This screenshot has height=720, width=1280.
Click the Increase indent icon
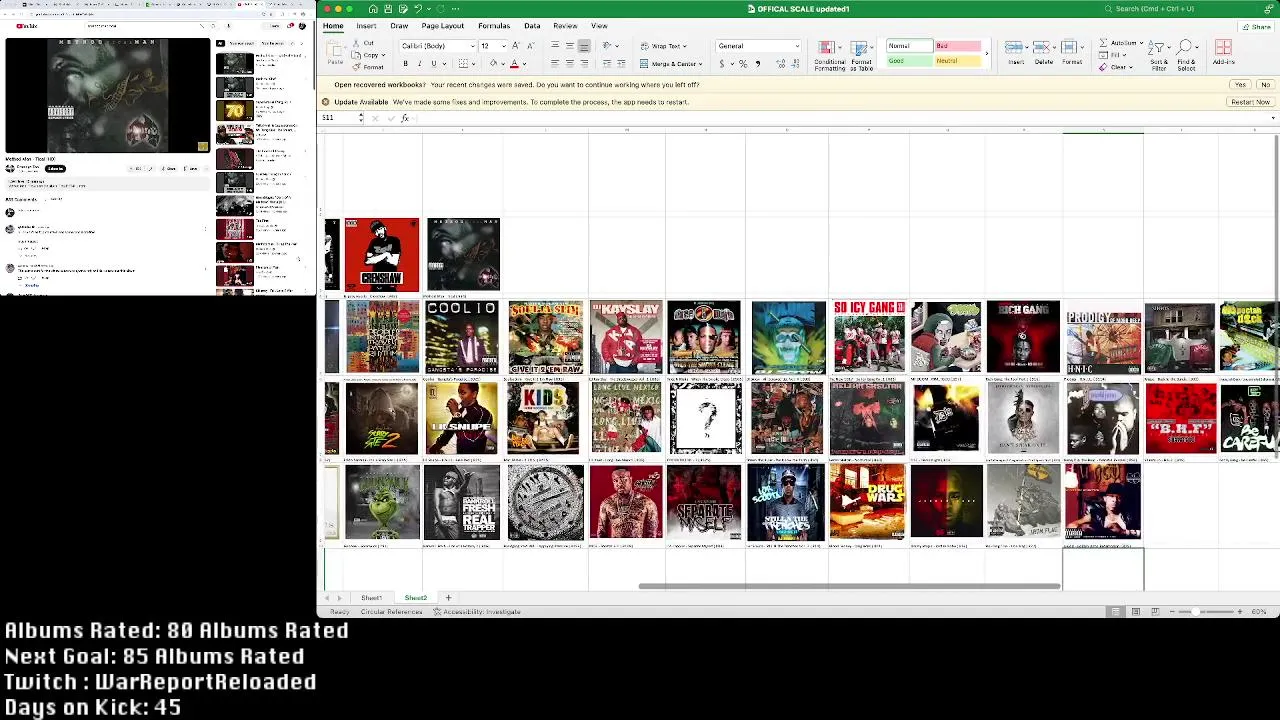(x=621, y=64)
